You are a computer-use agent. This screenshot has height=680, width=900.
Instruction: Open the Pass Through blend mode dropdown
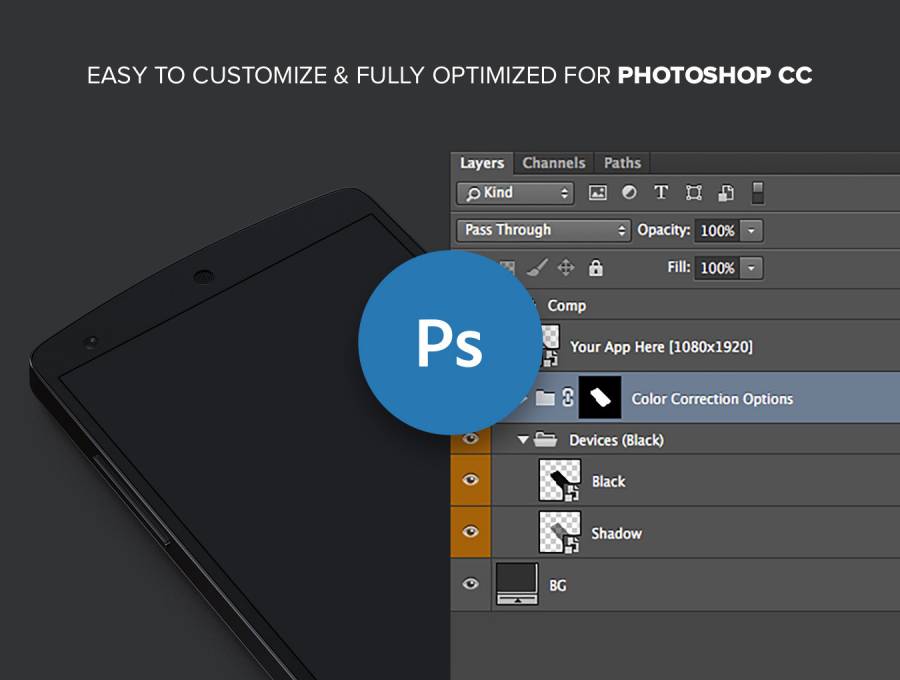[544, 230]
